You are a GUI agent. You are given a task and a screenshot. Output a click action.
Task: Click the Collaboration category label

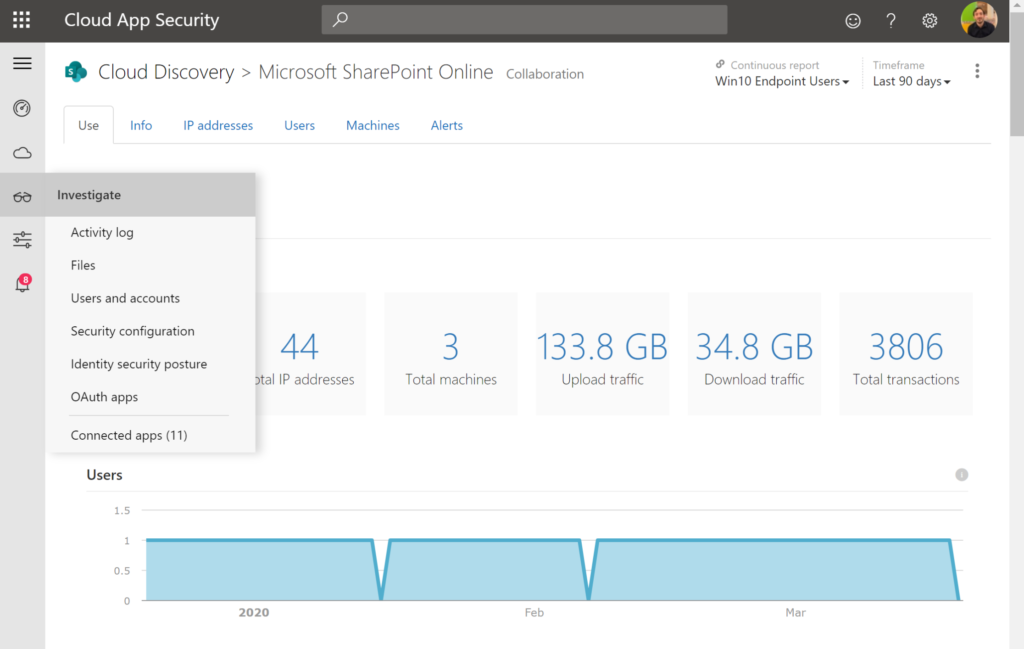545,74
